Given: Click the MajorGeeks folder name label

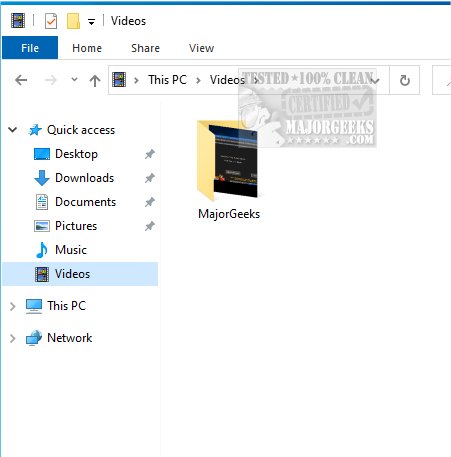Looking at the screenshot, I should point(229,214).
